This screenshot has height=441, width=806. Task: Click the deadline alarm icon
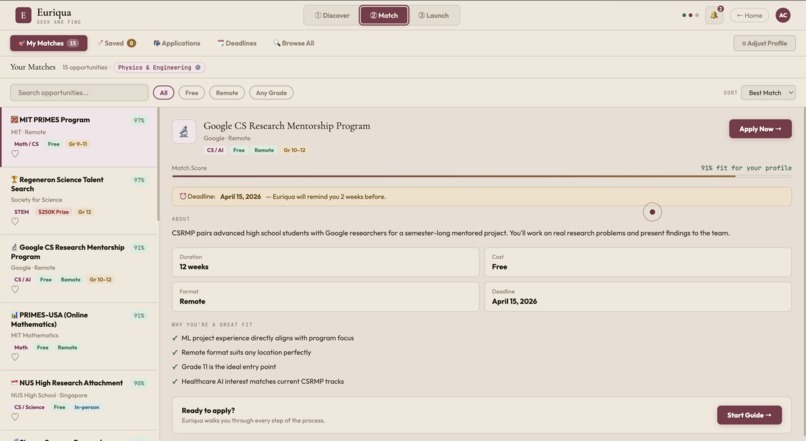[x=182, y=196]
